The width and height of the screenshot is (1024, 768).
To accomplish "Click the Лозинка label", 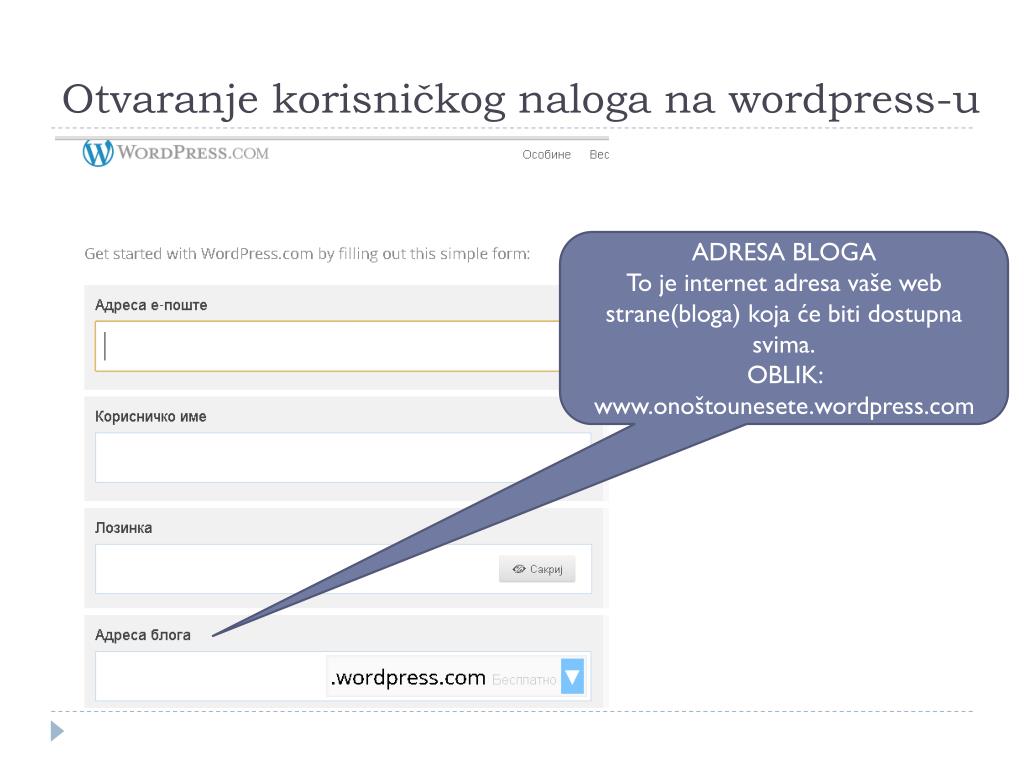I will pyautogui.click(x=123, y=528).
